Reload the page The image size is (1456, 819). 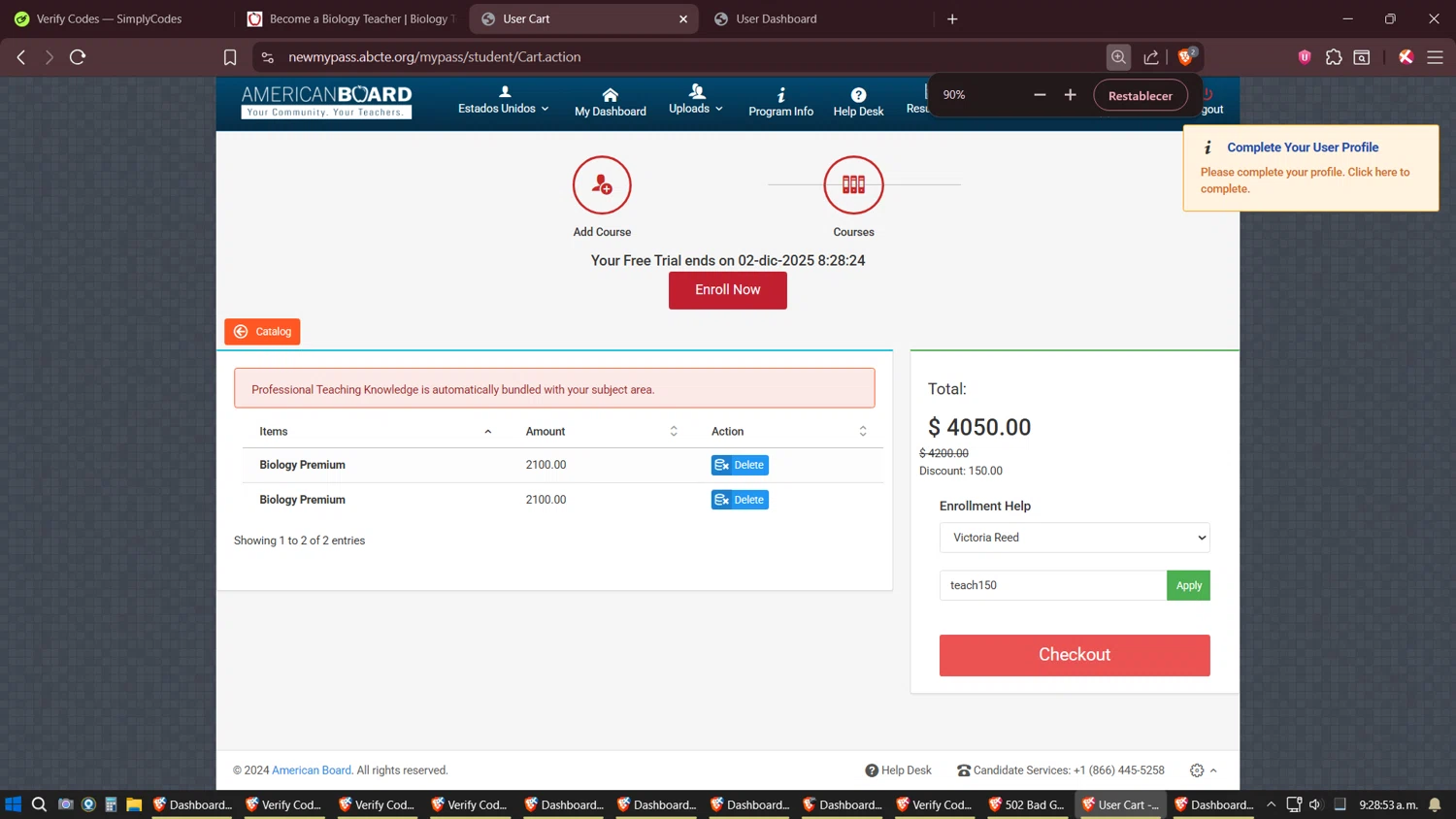(x=78, y=57)
